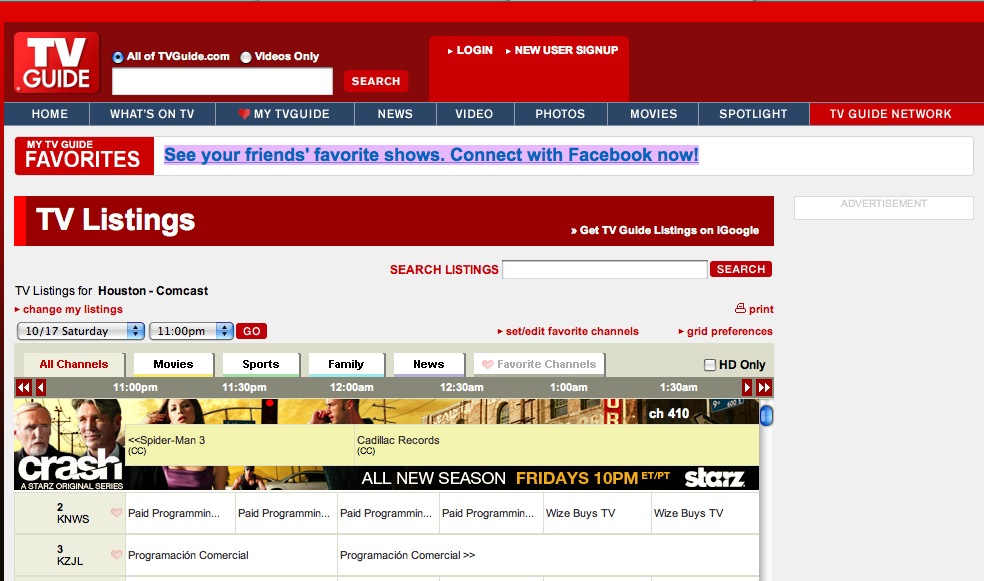This screenshot has width=984, height=581.
Task: Open the MOVIES navigation item
Action: tap(653, 114)
